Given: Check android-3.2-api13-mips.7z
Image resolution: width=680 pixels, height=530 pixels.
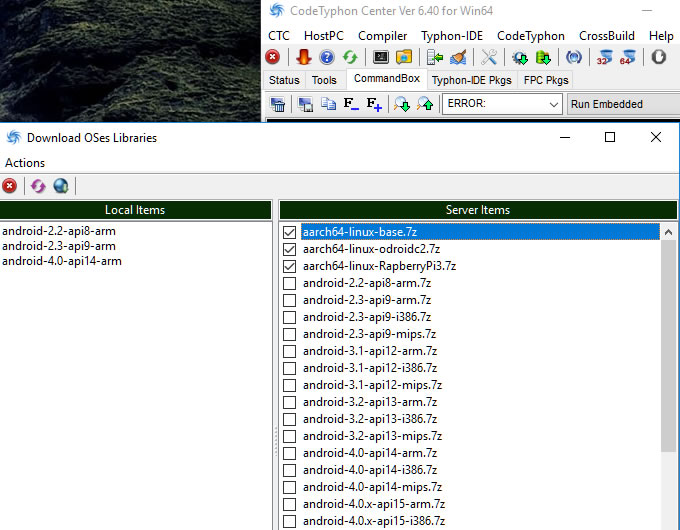Looking at the screenshot, I should [289, 436].
